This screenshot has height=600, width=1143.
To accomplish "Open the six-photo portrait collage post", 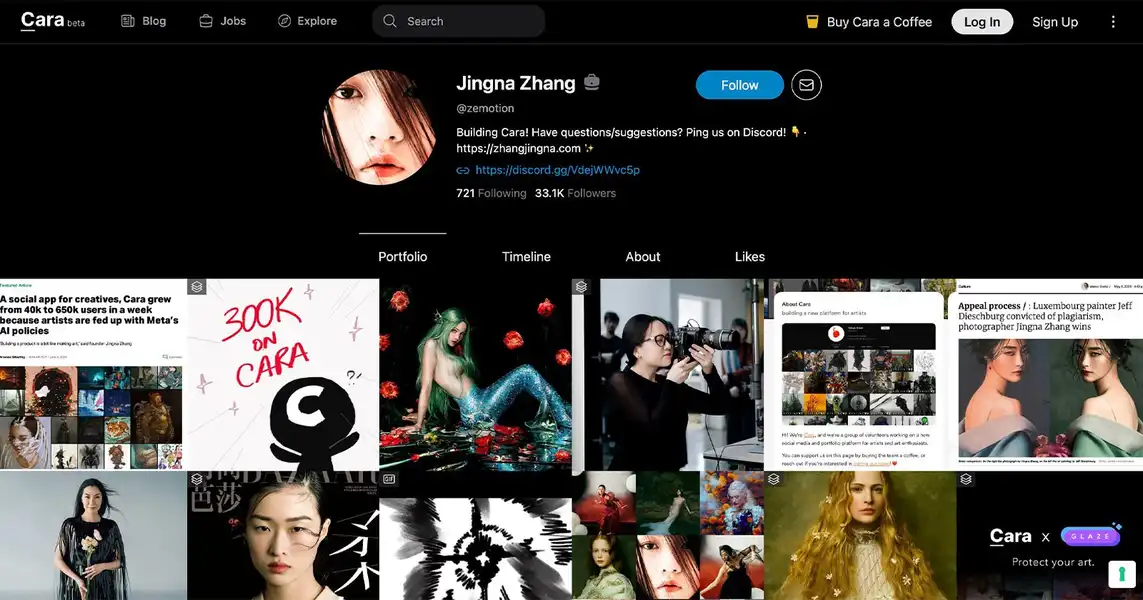I will coord(668,536).
